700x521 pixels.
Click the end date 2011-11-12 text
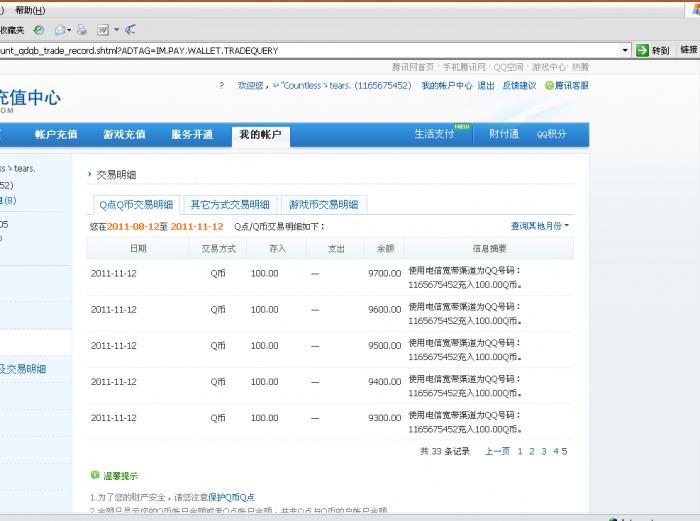[x=197, y=226]
